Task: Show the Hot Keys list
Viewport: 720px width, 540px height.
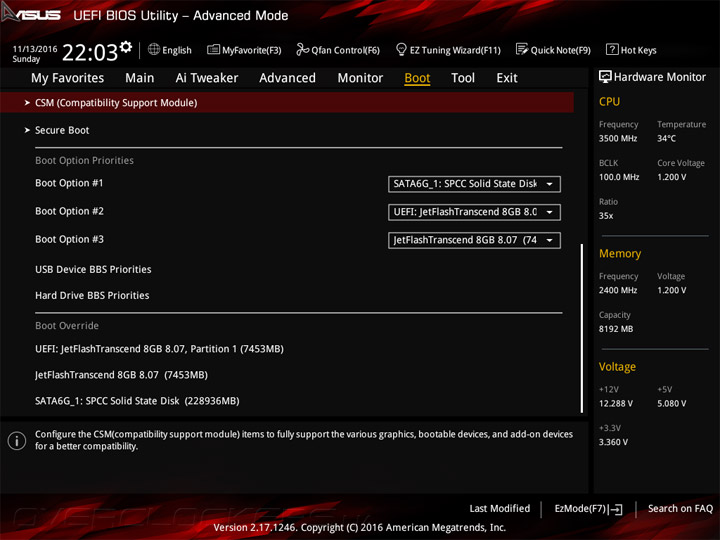Action: [x=638, y=50]
